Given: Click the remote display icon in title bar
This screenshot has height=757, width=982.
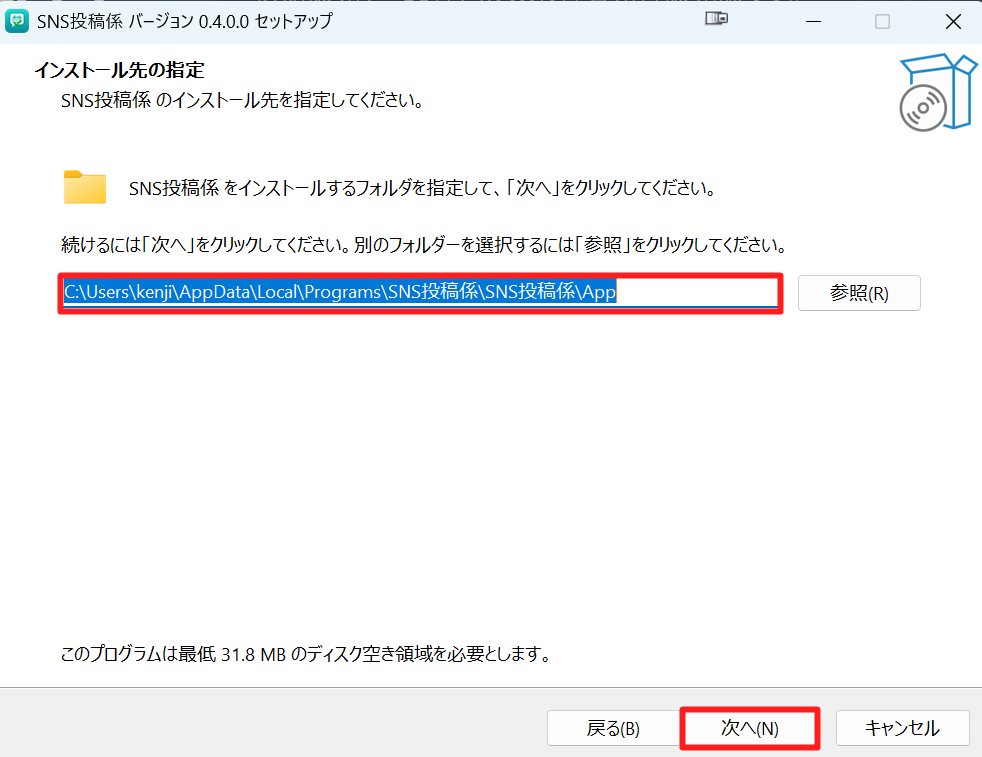Looking at the screenshot, I should 716,19.
